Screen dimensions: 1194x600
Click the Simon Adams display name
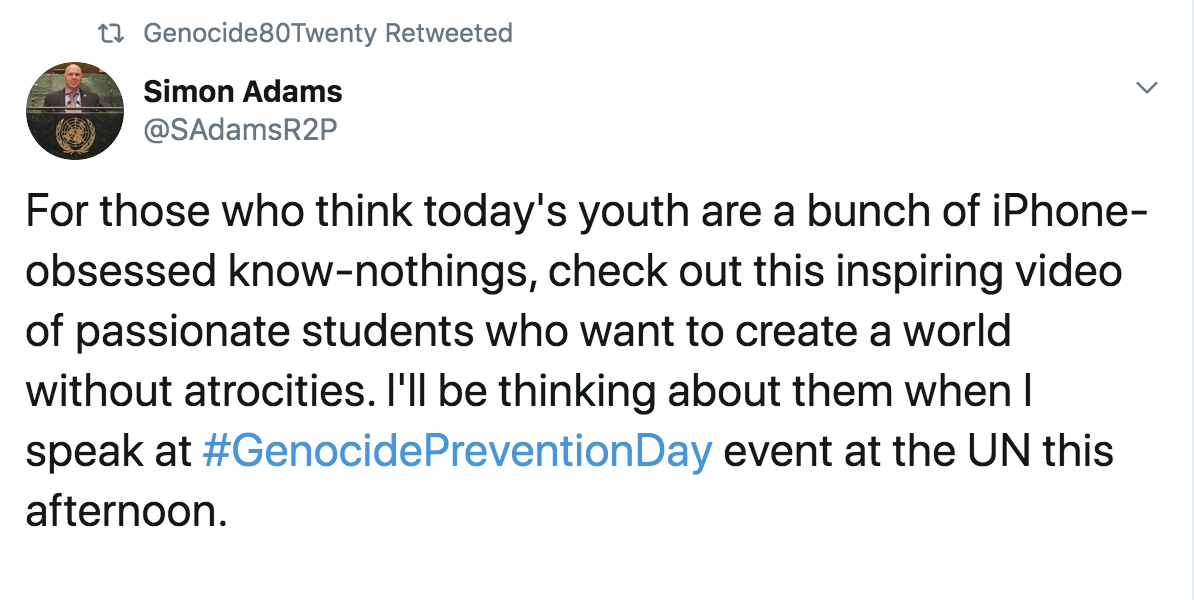click(243, 91)
